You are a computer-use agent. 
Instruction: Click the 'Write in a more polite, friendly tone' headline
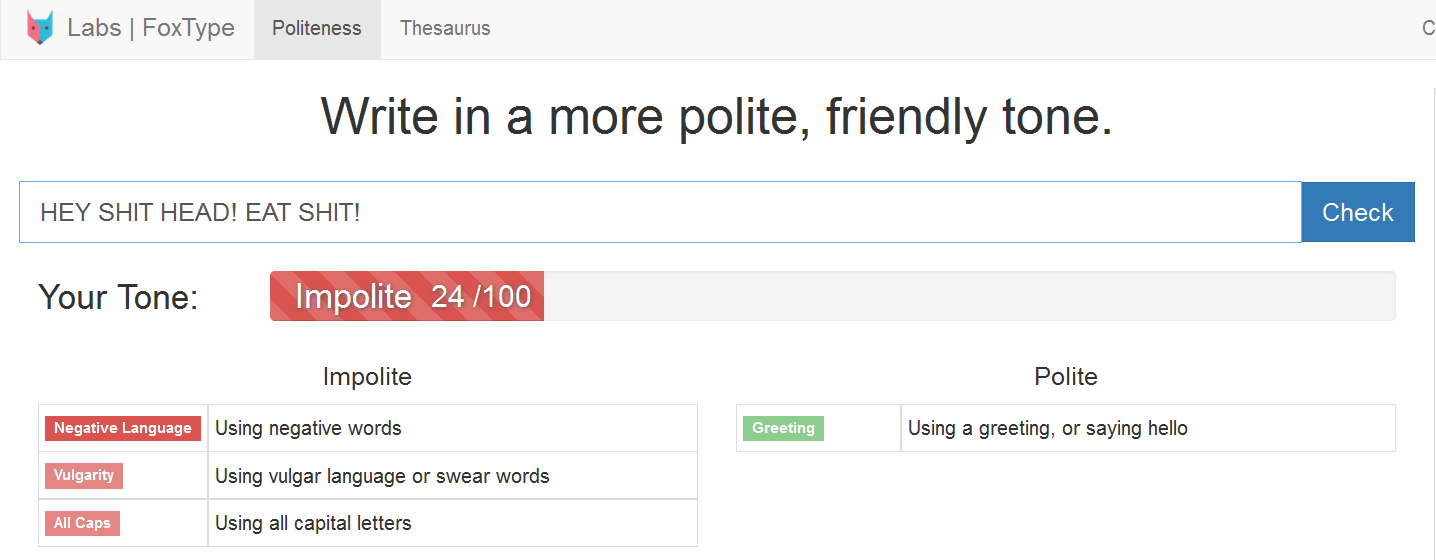point(716,117)
